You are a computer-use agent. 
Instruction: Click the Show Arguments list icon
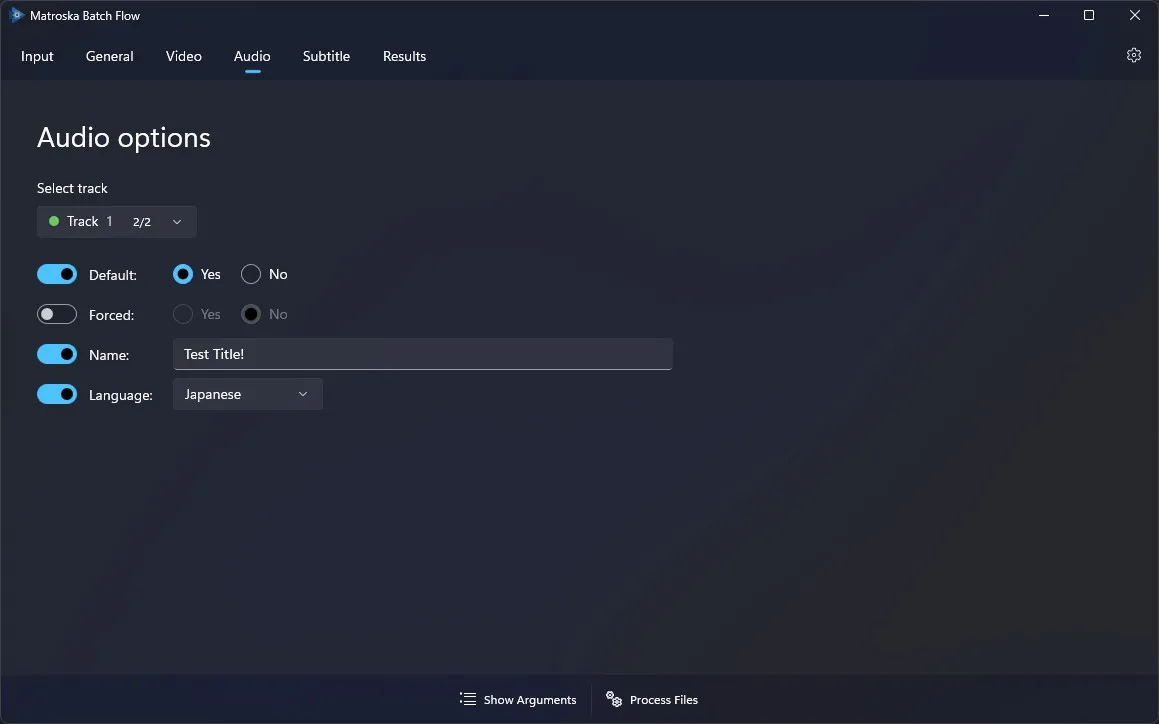click(x=467, y=699)
